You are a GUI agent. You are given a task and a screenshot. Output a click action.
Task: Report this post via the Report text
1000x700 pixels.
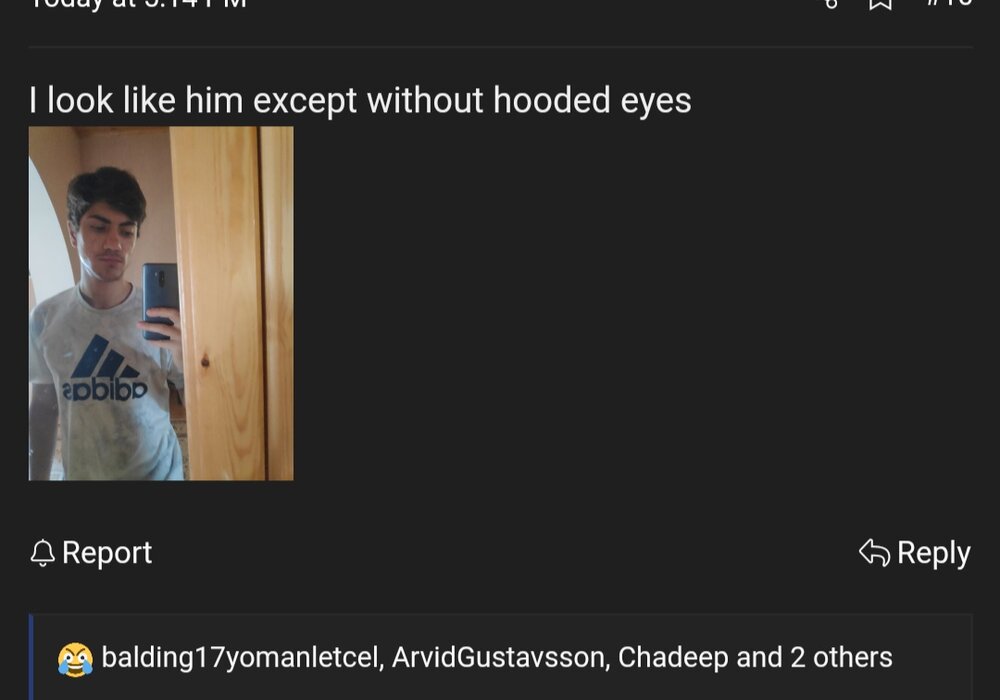[x=107, y=553]
